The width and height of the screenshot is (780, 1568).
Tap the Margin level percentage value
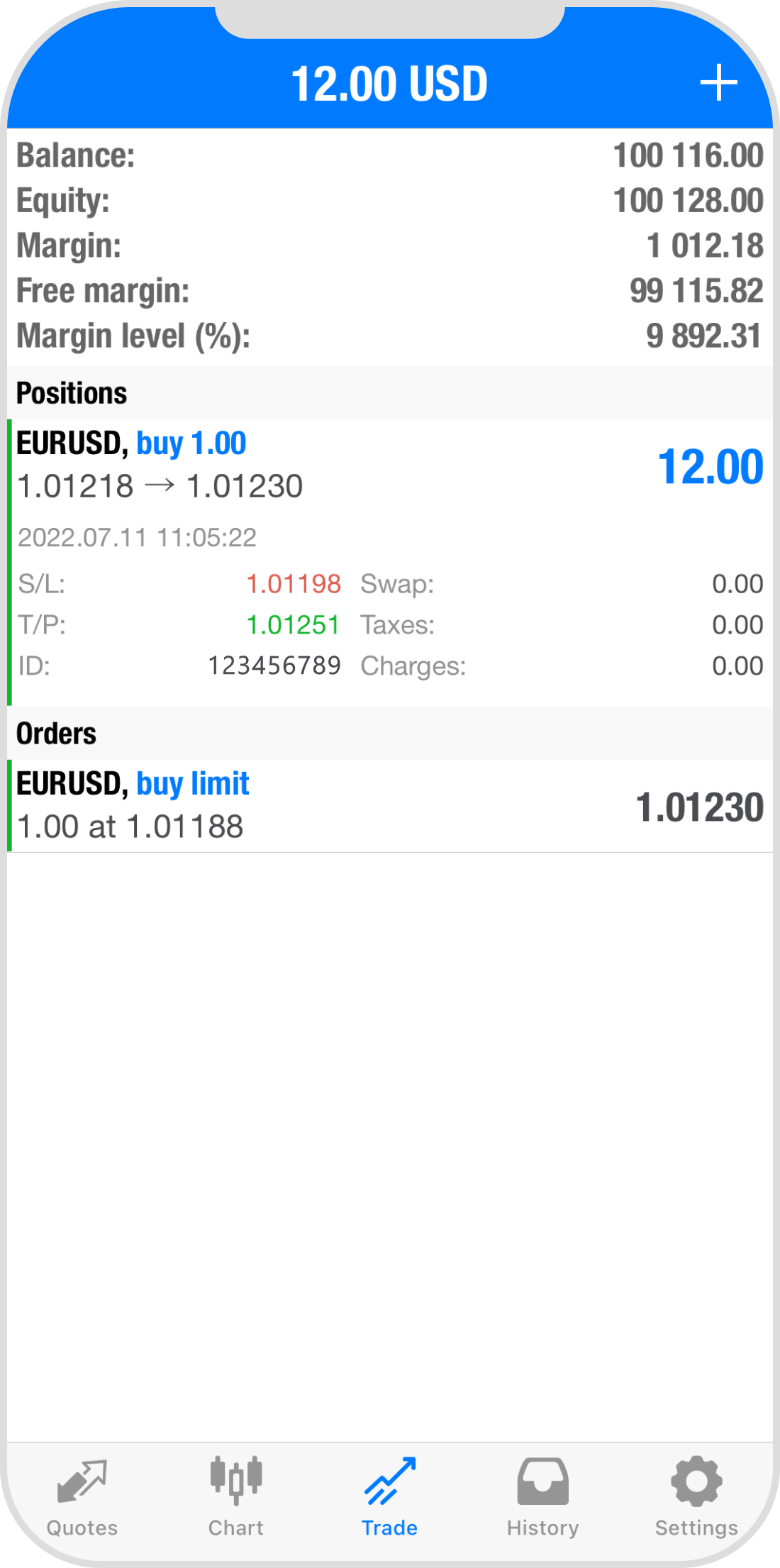[703, 336]
